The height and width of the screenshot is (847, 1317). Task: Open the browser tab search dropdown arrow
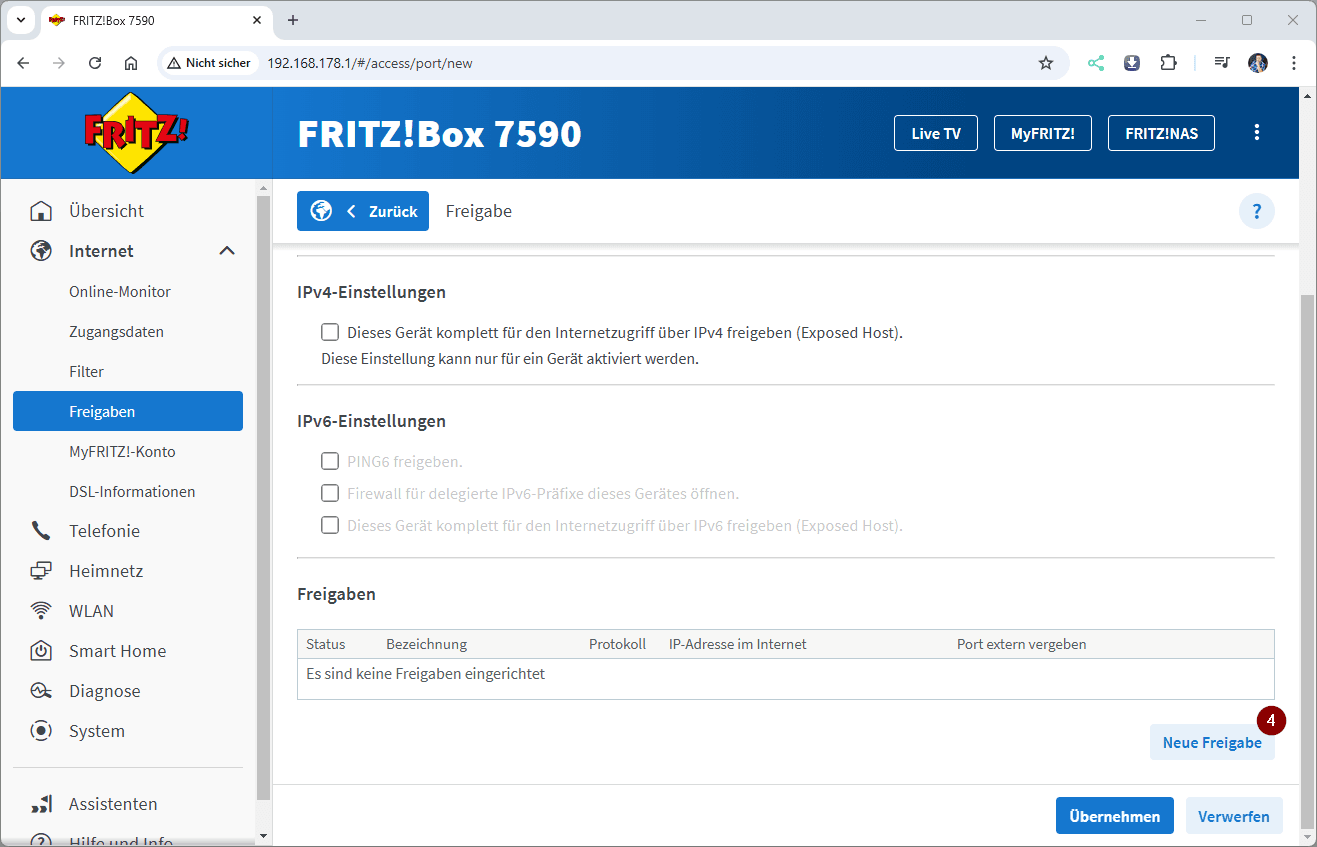(x=20, y=20)
